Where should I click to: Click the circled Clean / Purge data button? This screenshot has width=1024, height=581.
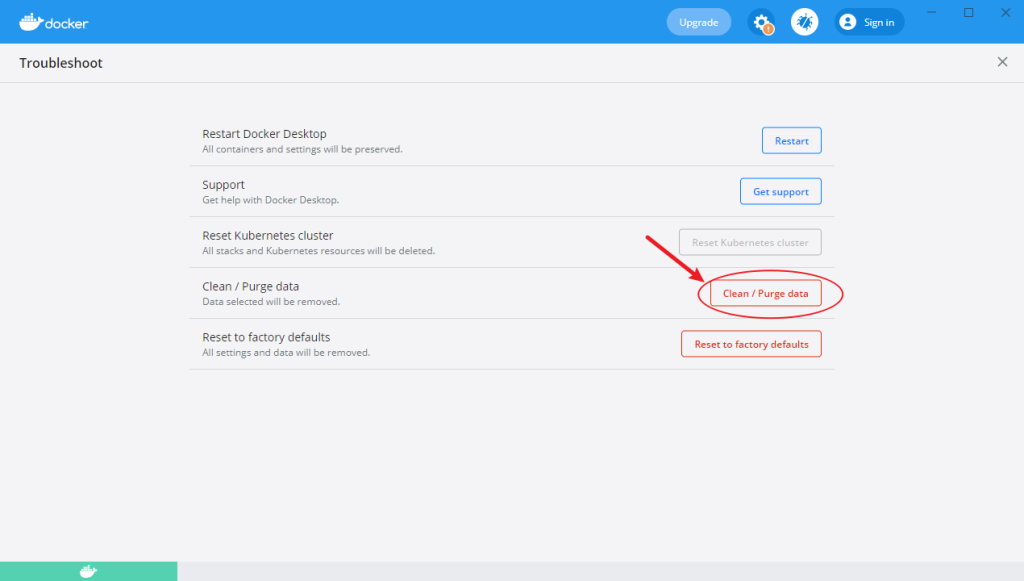coord(765,293)
